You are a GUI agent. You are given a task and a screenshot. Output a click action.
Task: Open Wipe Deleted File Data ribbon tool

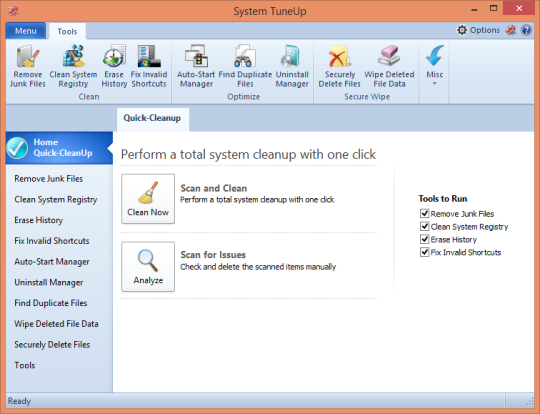pos(389,66)
